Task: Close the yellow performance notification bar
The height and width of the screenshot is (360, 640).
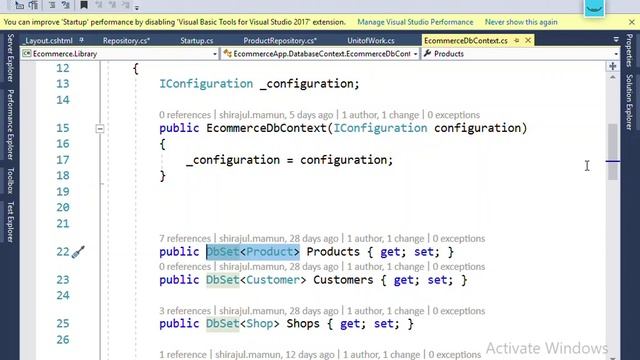Action: (632, 22)
